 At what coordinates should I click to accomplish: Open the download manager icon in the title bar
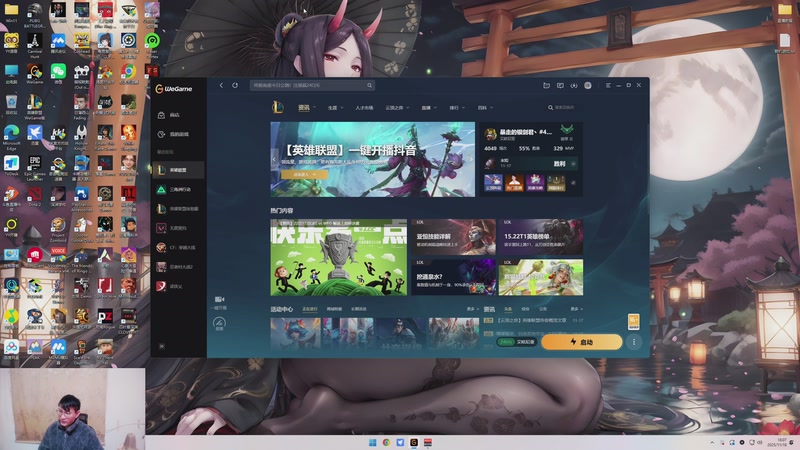574,85
